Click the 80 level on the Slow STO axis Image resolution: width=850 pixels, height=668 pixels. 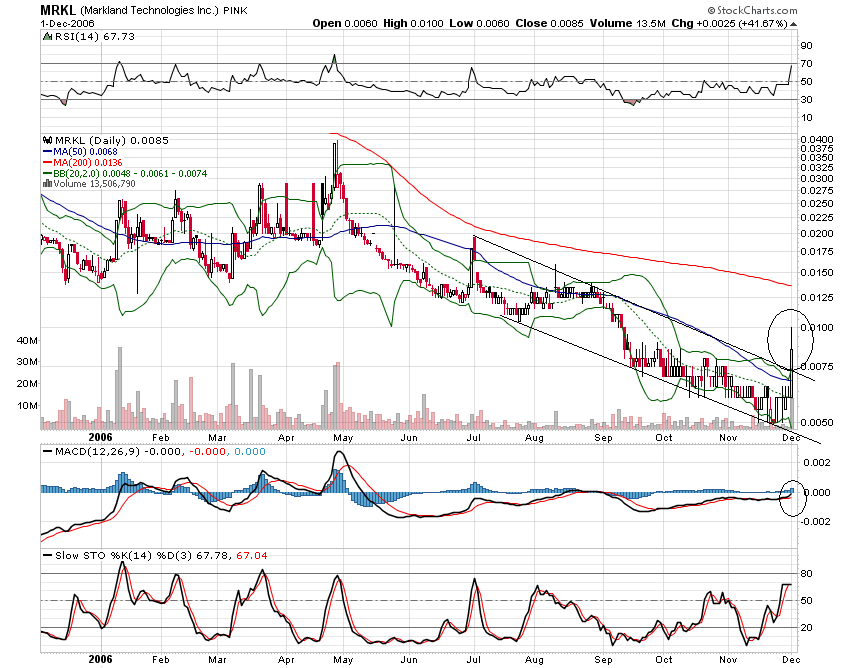coord(807,574)
